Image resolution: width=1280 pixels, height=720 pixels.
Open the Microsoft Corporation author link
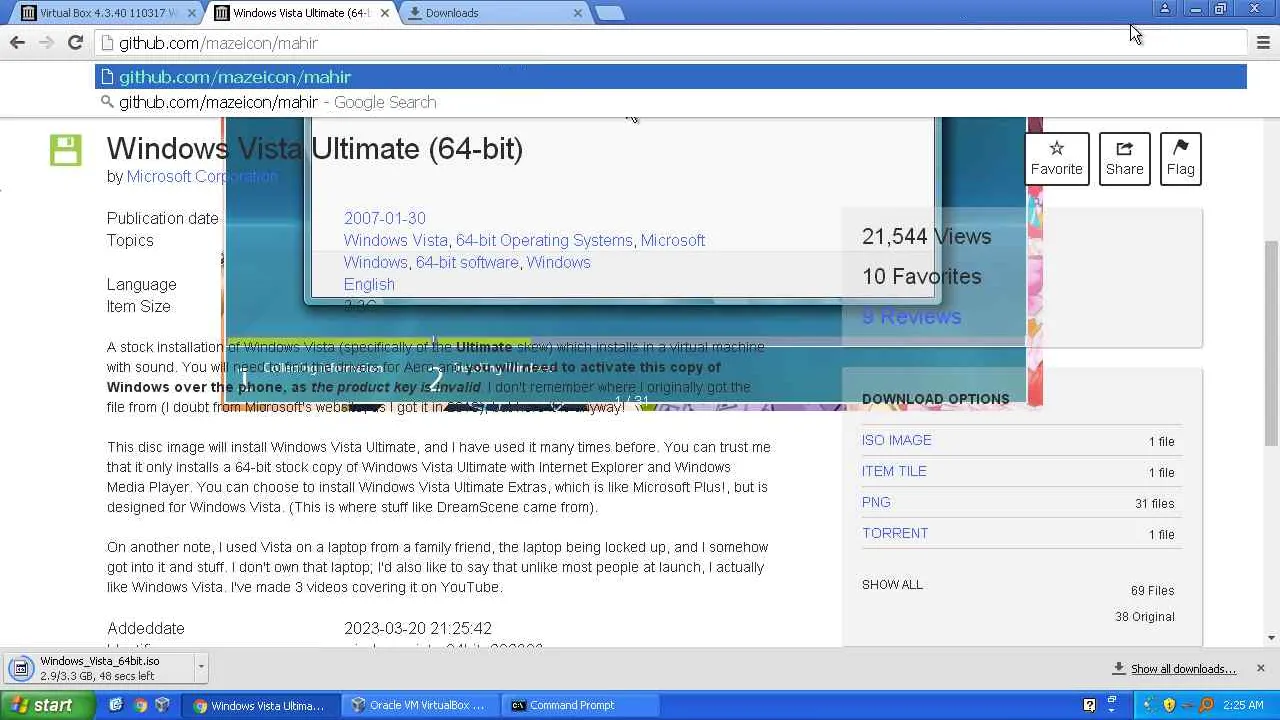202,176
